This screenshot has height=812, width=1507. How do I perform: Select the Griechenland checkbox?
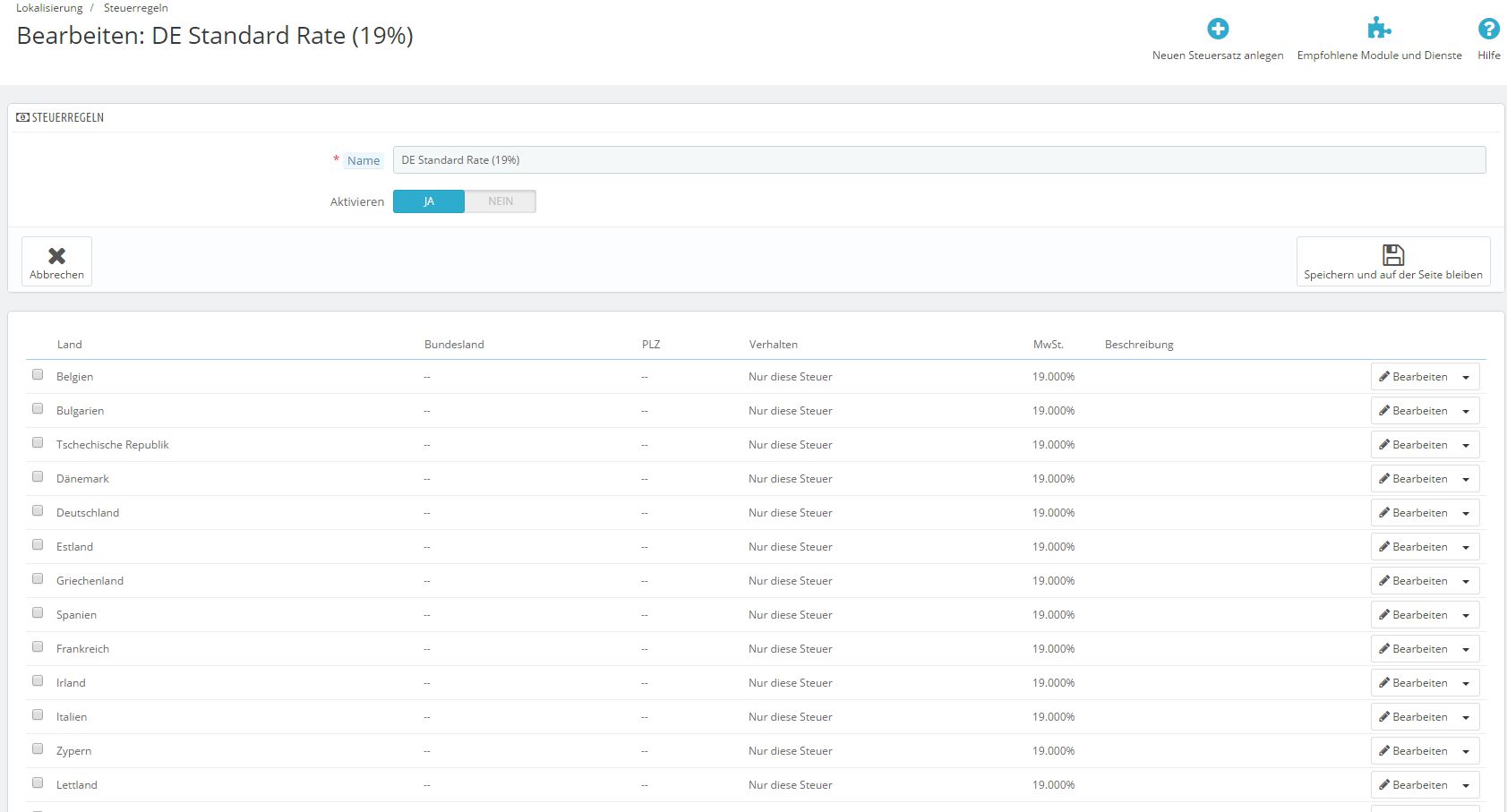pyautogui.click(x=38, y=579)
